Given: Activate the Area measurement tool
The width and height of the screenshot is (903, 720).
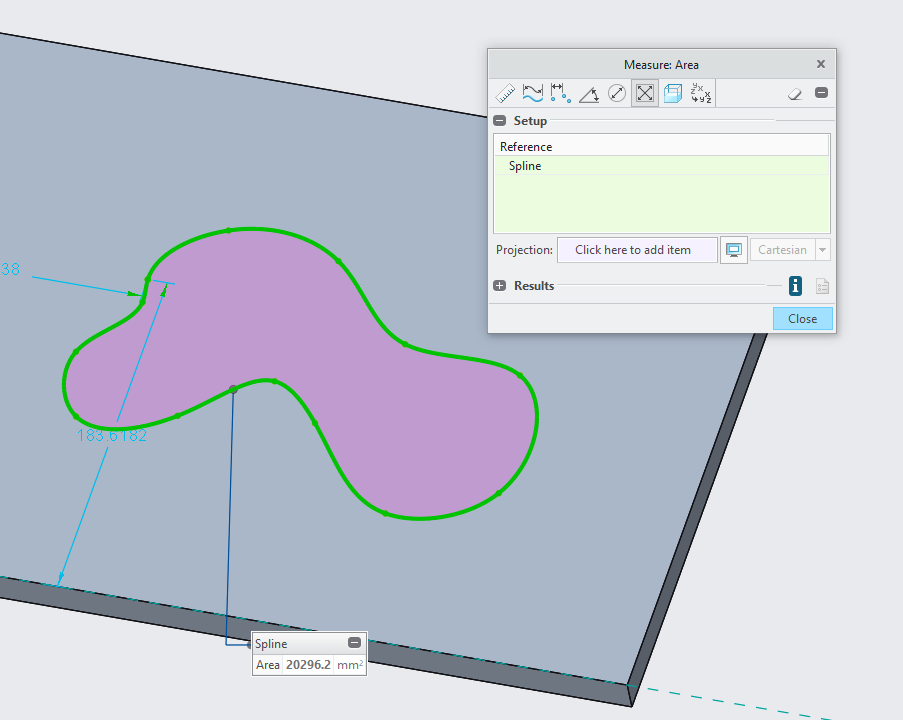Looking at the screenshot, I should point(644,92).
